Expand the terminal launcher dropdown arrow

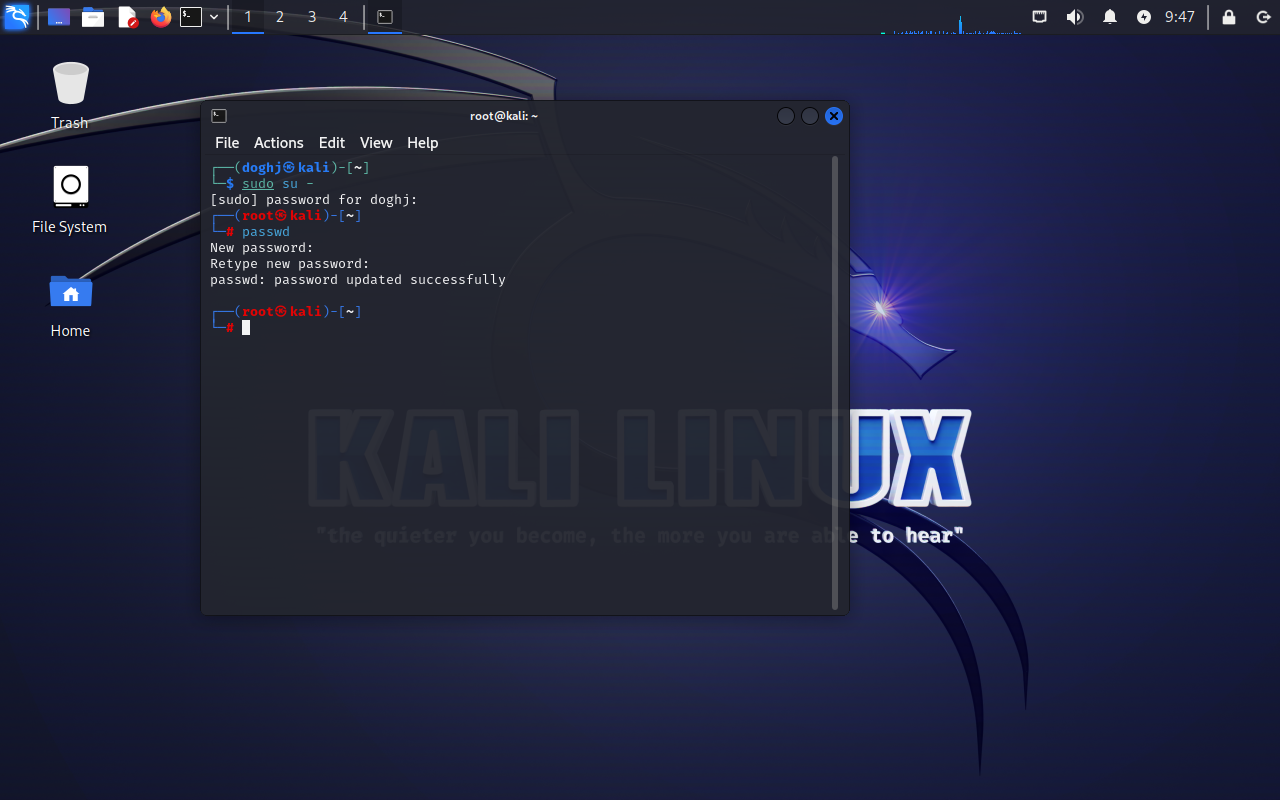pos(214,17)
